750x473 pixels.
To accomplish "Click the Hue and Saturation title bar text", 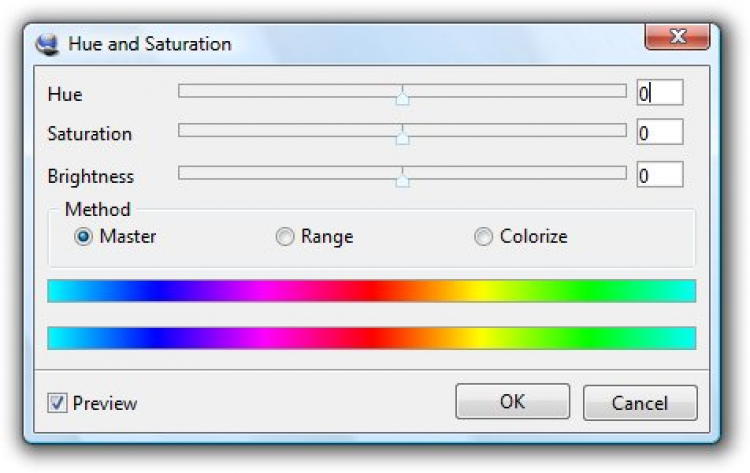I will pos(149,44).
